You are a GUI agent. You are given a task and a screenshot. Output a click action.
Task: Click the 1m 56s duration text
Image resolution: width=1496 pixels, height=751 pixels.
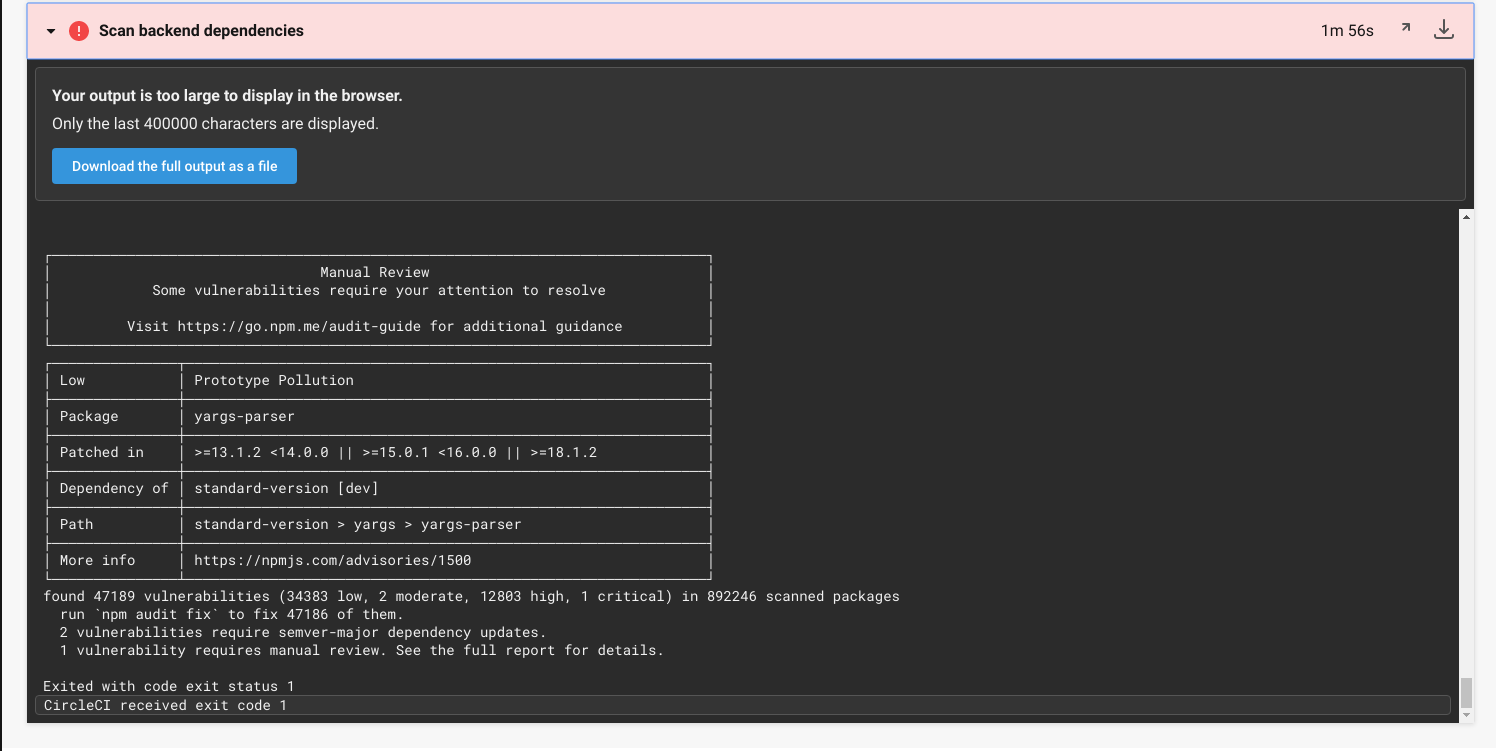tap(1347, 31)
